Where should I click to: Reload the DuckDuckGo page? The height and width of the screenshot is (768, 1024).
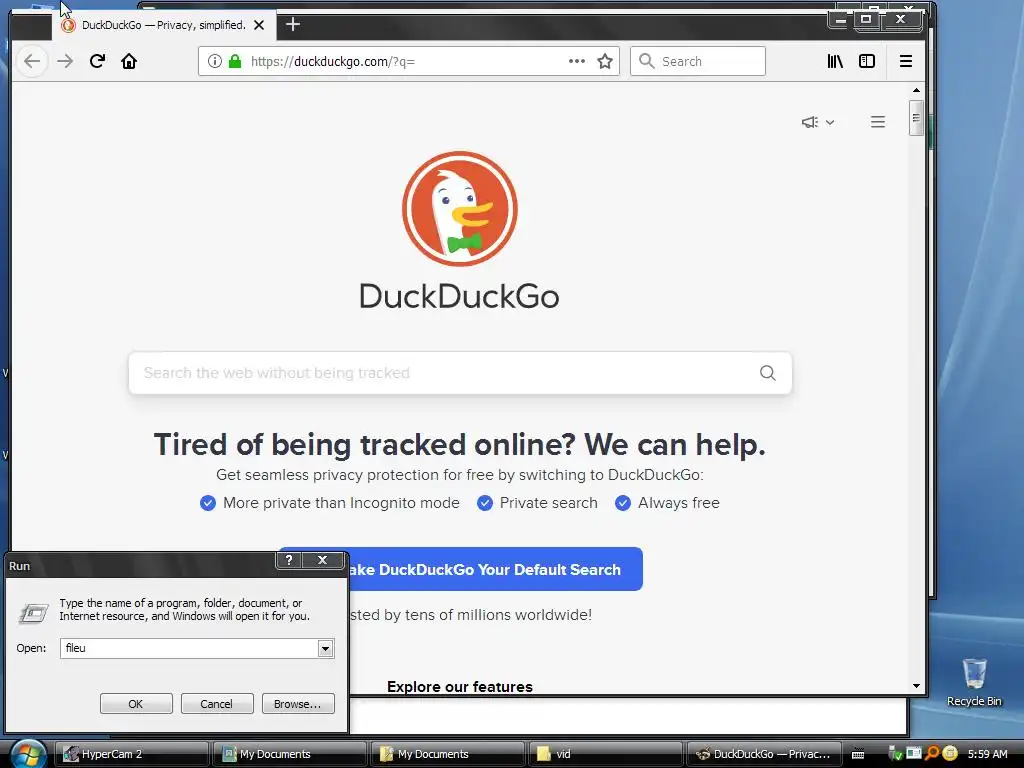coord(97,61)
